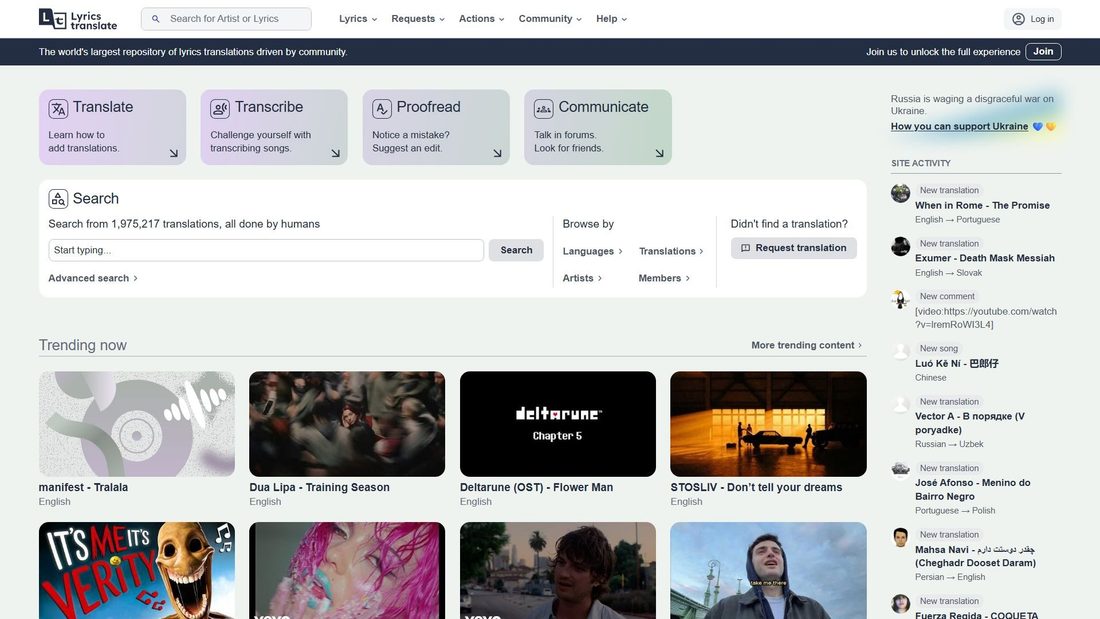Image resolution: width=1100 pixels, height=619 pixels.
Task: Click the Transcribe card icon
Action: point(220,109)
